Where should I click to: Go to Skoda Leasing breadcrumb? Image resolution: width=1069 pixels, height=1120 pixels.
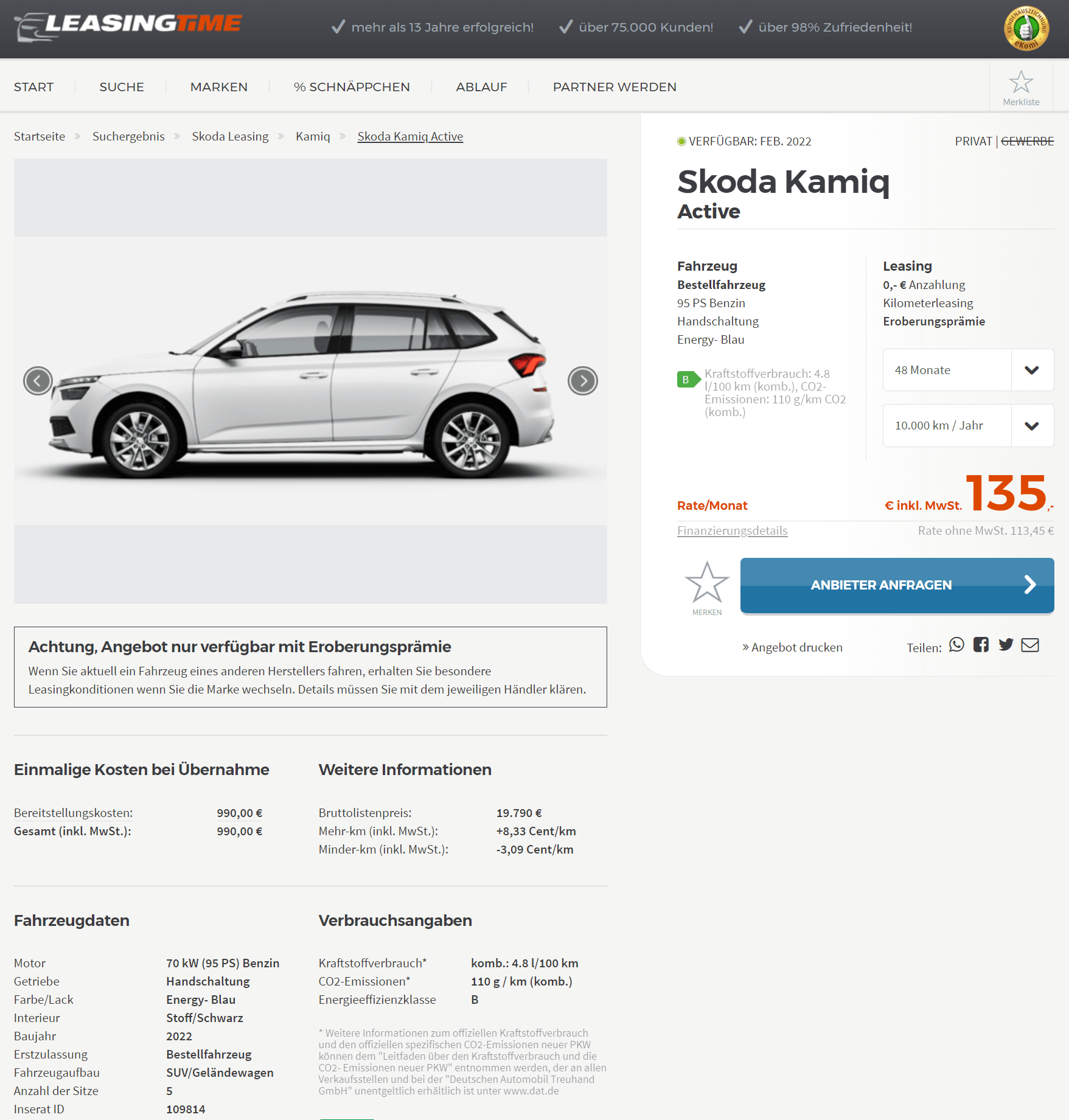coord(230,136)
